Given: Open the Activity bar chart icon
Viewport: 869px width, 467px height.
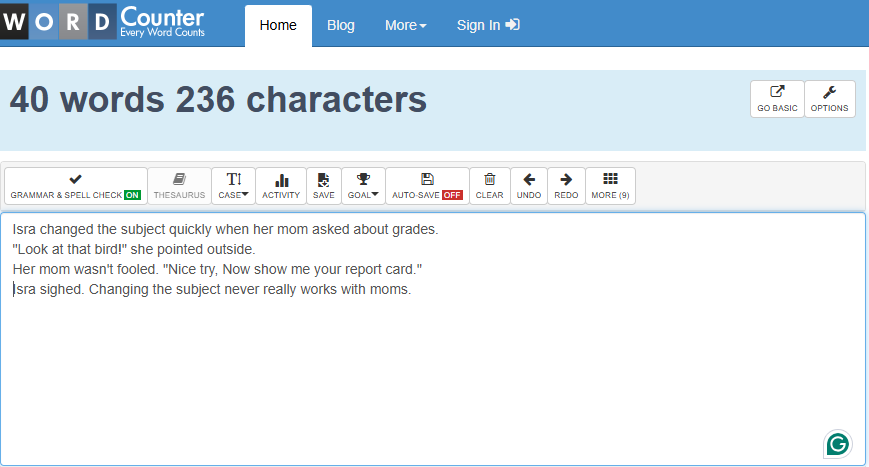Looking at the screenshot, I should (x=282, y=180).
